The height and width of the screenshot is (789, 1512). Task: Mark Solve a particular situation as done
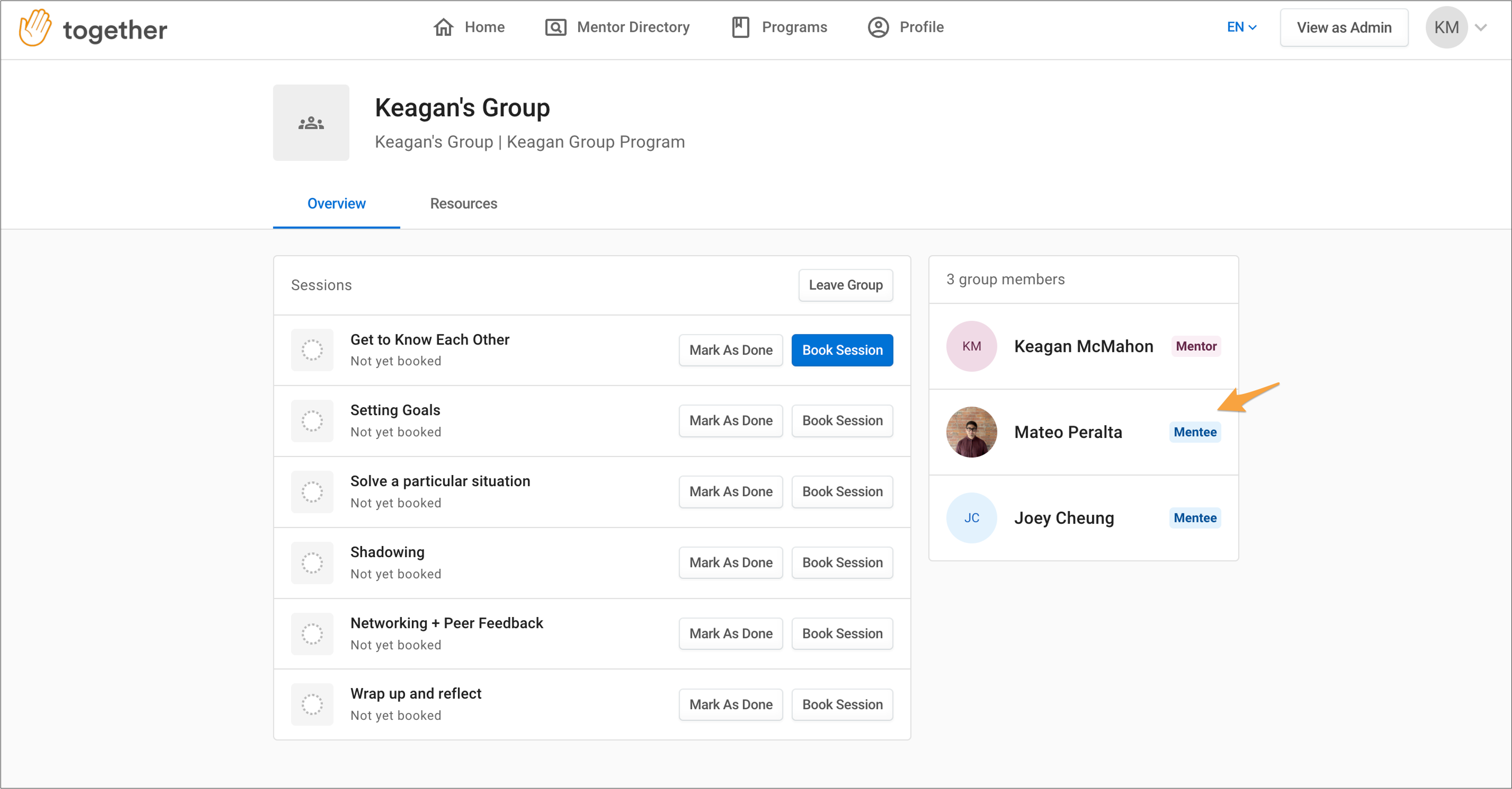(731, 492)
